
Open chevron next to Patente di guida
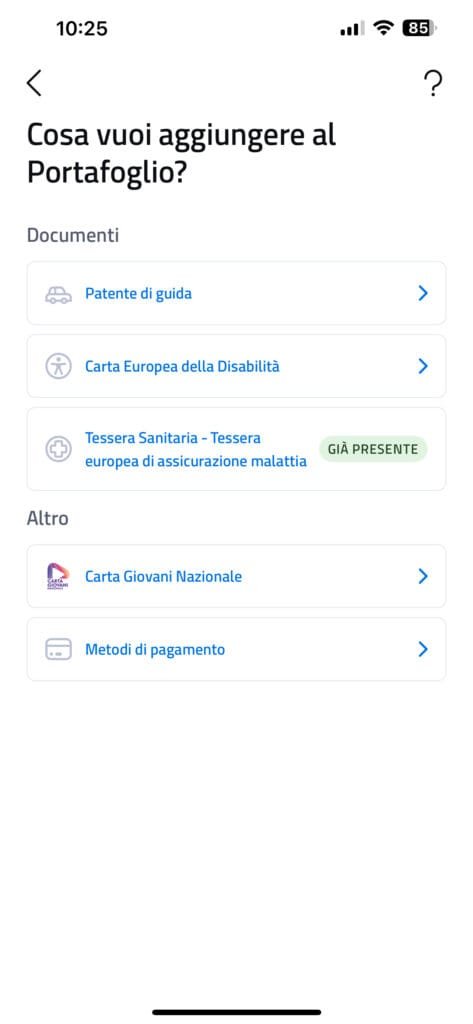point(423,293)
